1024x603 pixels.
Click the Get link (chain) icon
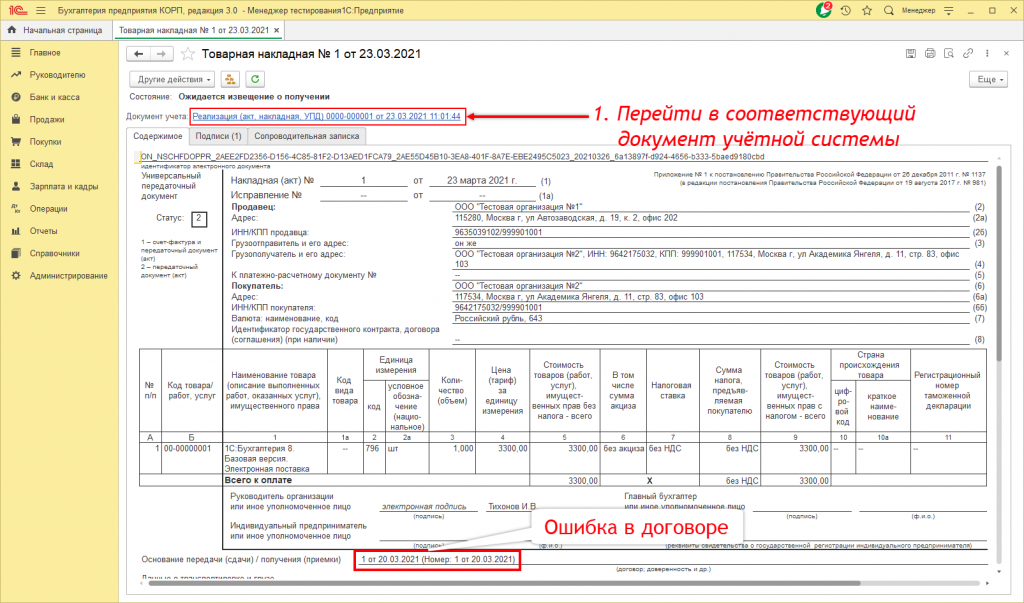click(967, 53)
